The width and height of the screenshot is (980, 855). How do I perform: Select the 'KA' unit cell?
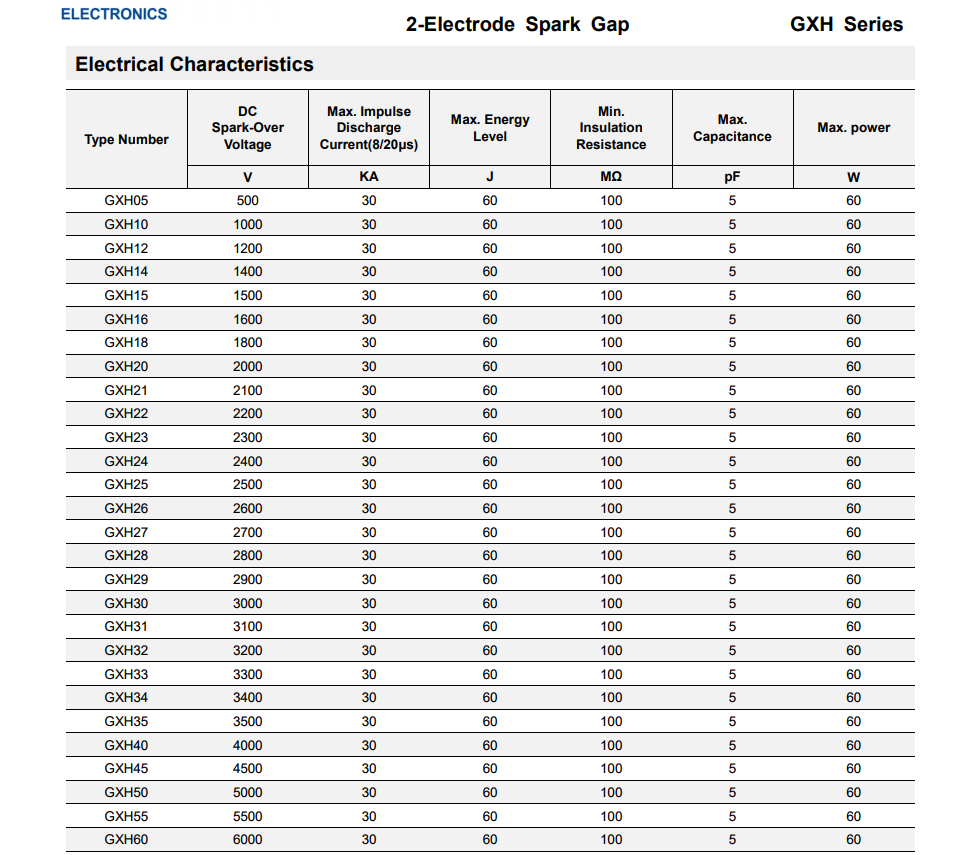click(369, 177)
